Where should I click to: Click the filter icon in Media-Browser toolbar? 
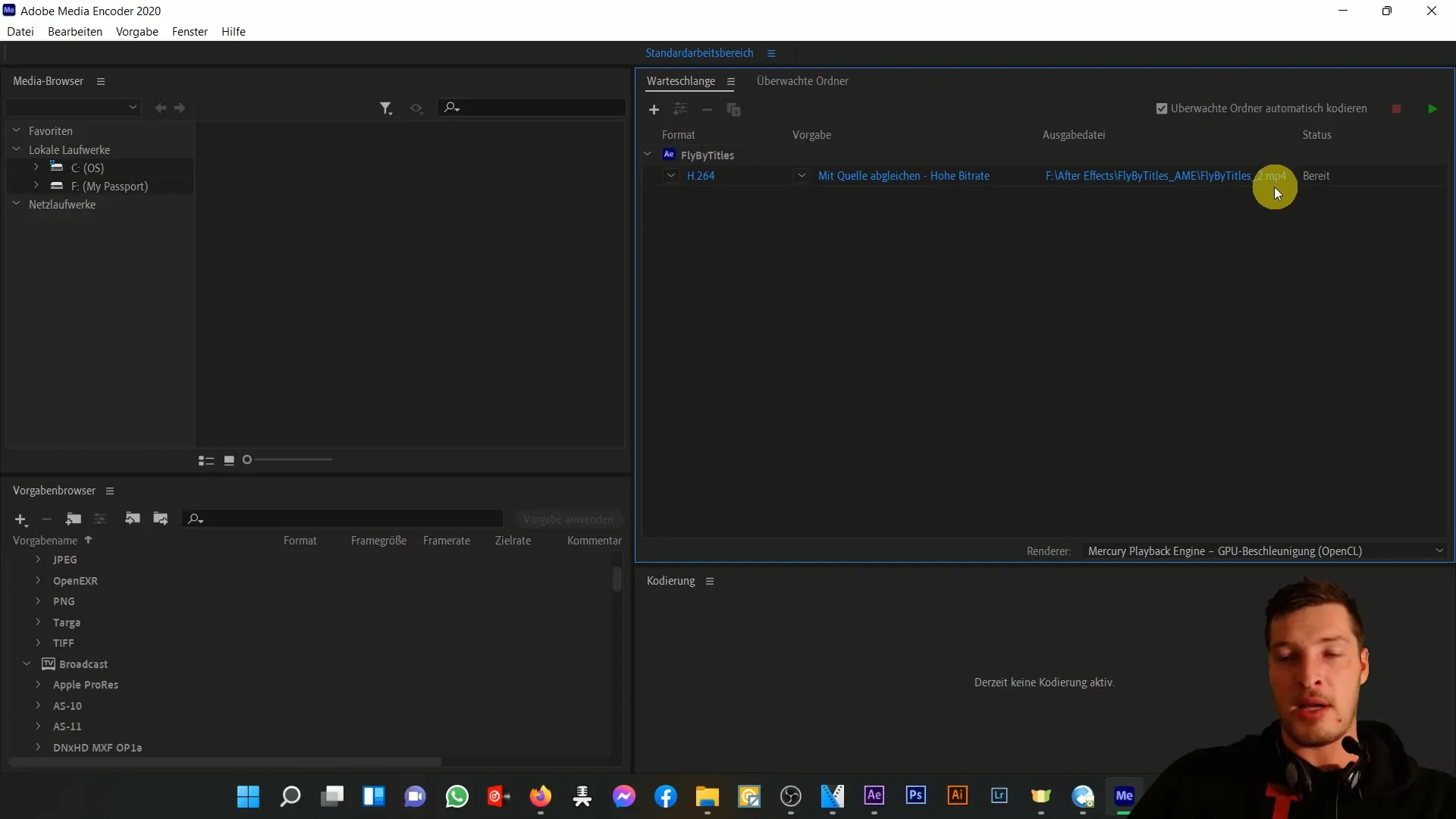coord(385,108)
